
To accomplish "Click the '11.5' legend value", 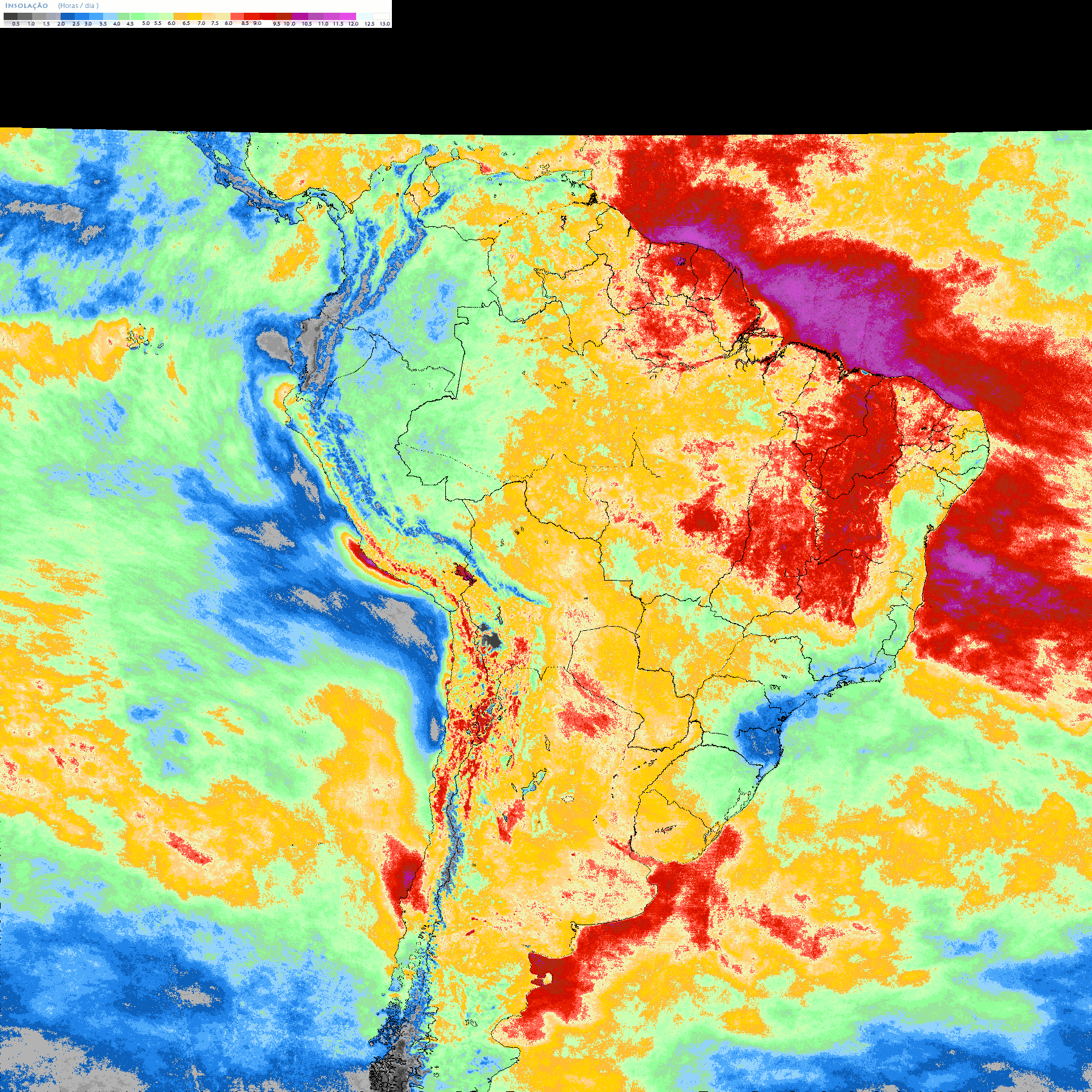I will point(339,24).
